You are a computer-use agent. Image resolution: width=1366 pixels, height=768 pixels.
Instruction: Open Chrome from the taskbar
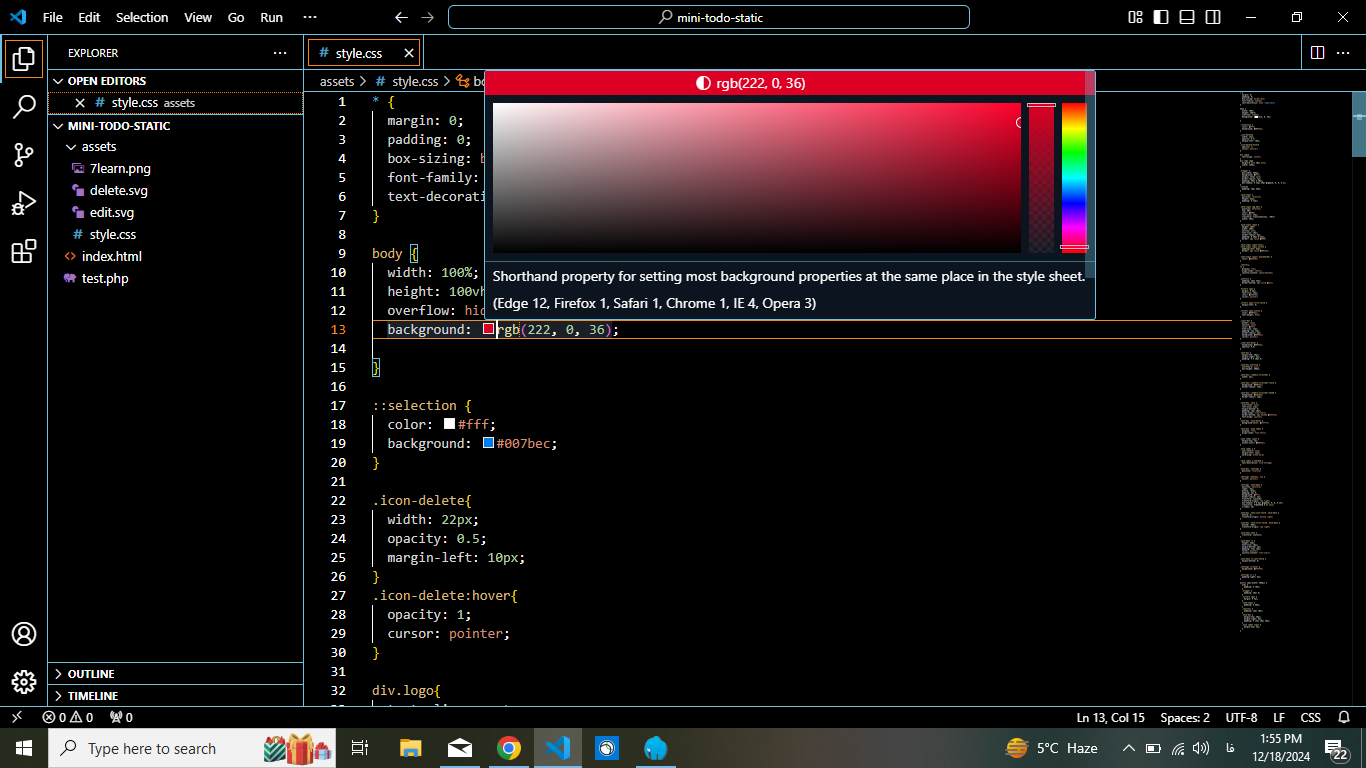click(509, 748)
